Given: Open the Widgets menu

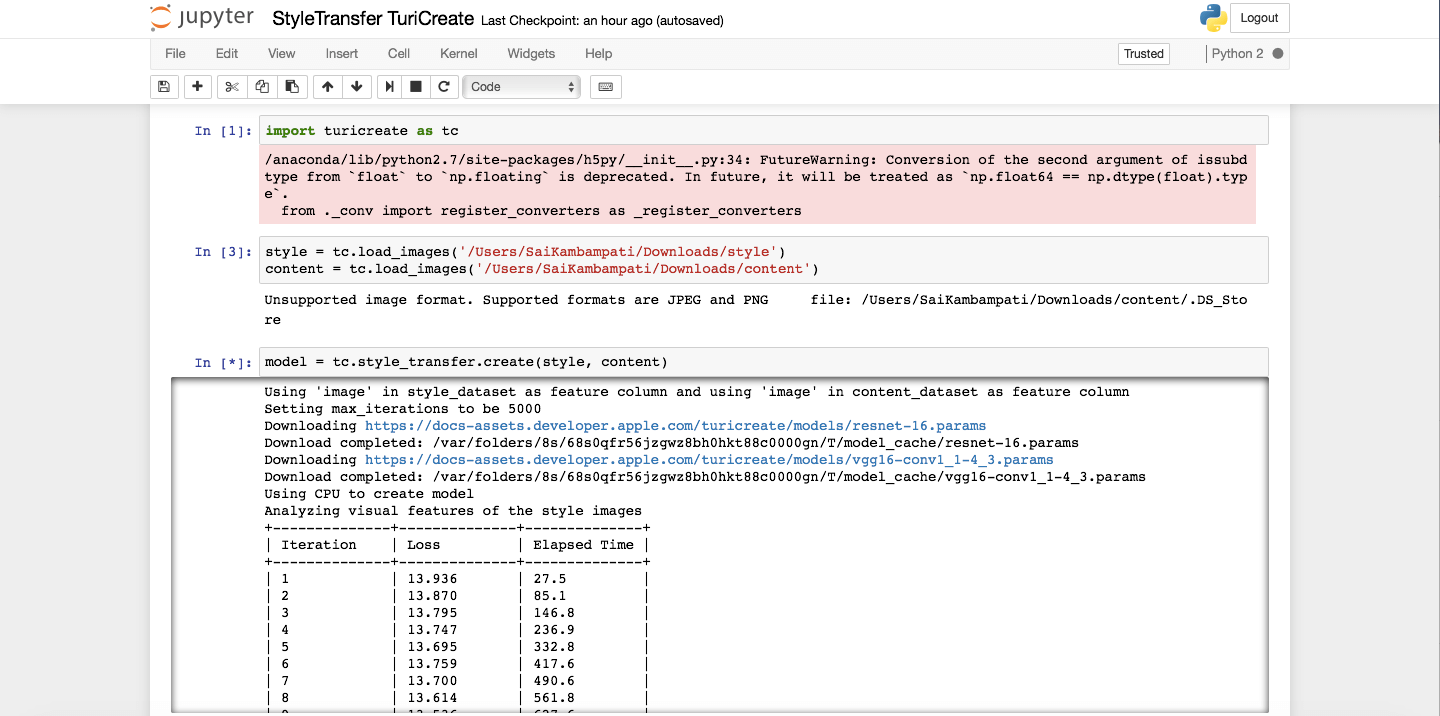Looking at the screenshot, I should [x=531, y=53].
